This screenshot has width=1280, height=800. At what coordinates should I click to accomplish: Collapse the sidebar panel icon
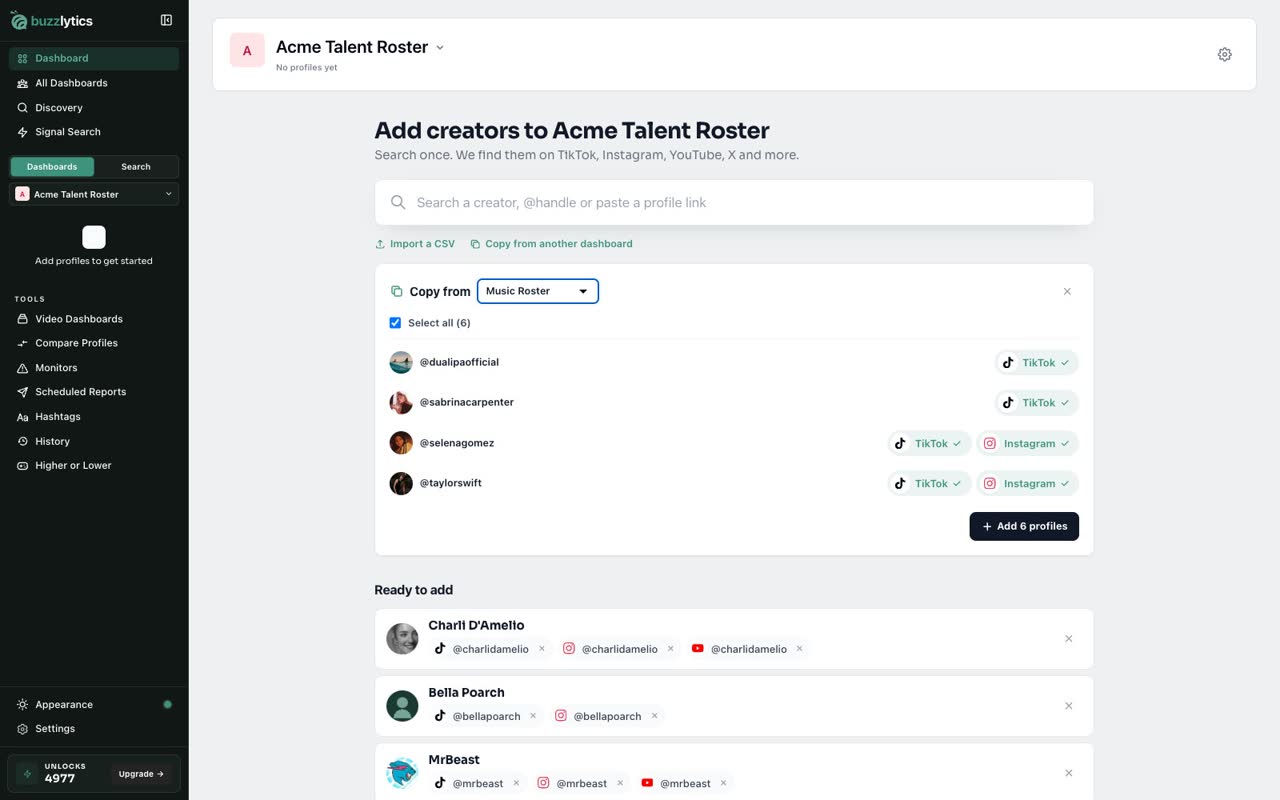(166, 20)
